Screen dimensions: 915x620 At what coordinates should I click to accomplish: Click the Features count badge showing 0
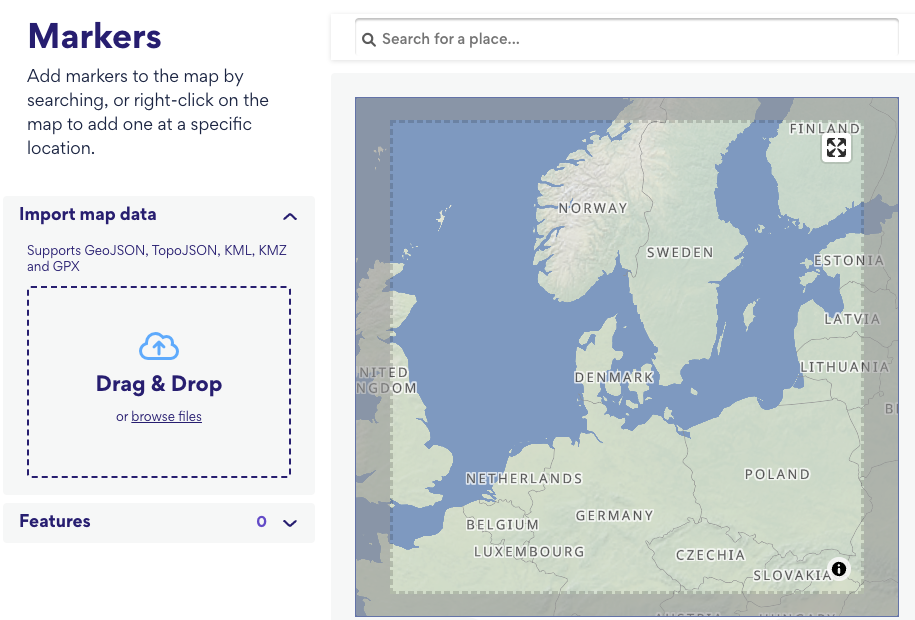pos(261,522)
